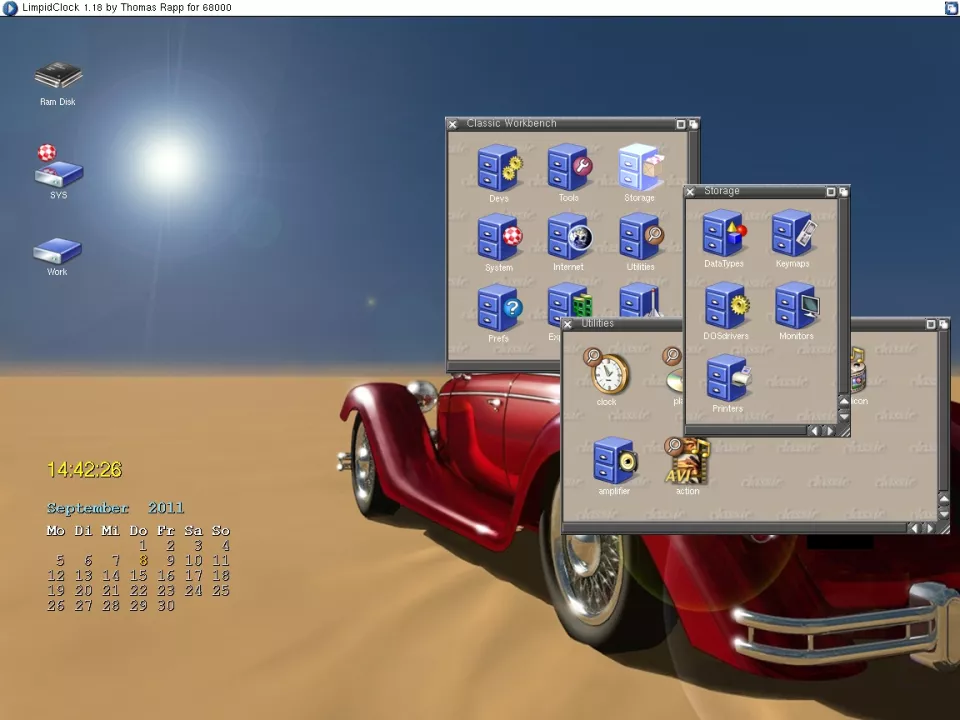Open the Printers drawer
This screenshot has height=720, width=960.
coord(728,379)
